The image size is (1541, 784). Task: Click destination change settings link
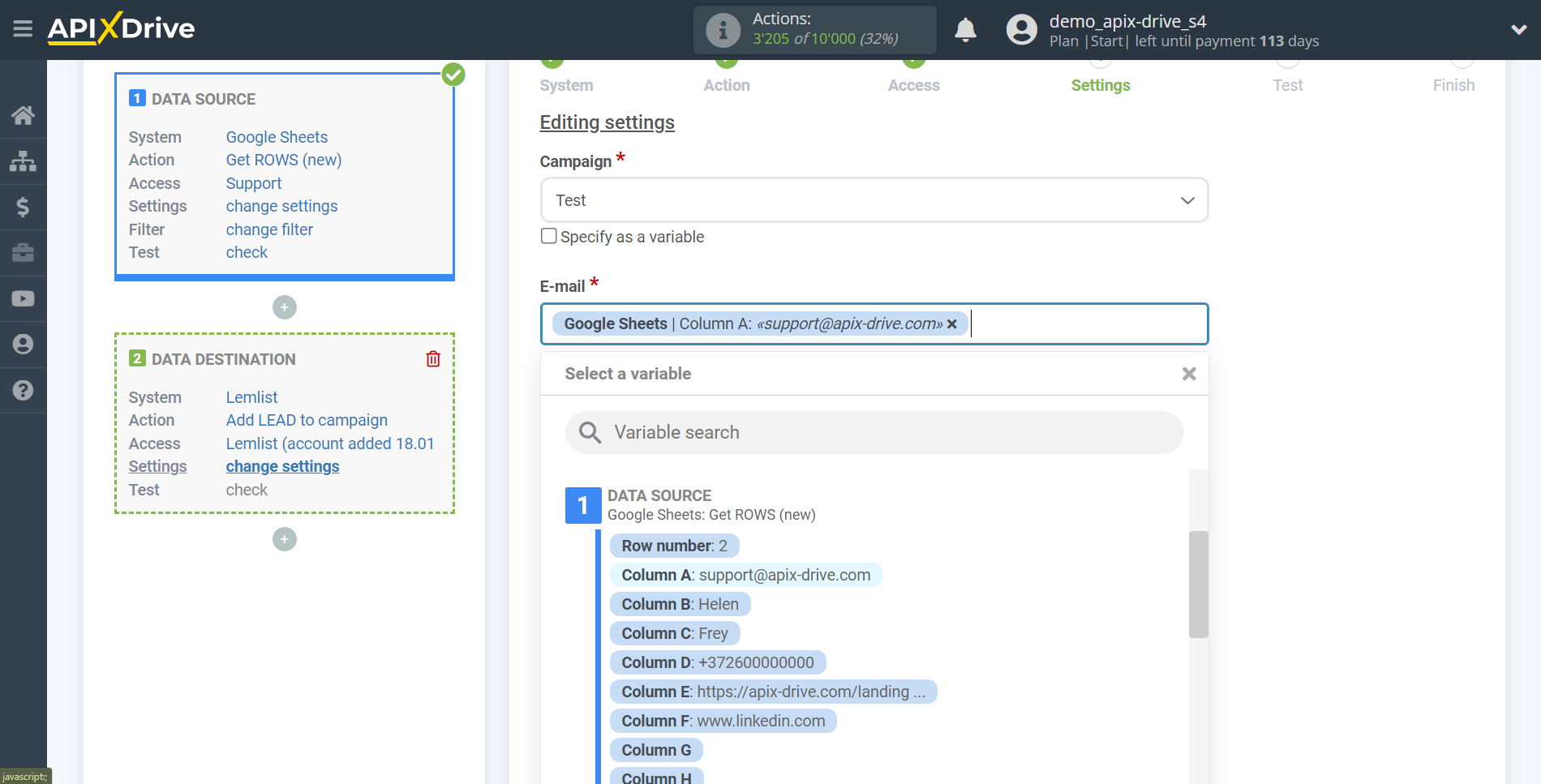(x=282, y=466)
